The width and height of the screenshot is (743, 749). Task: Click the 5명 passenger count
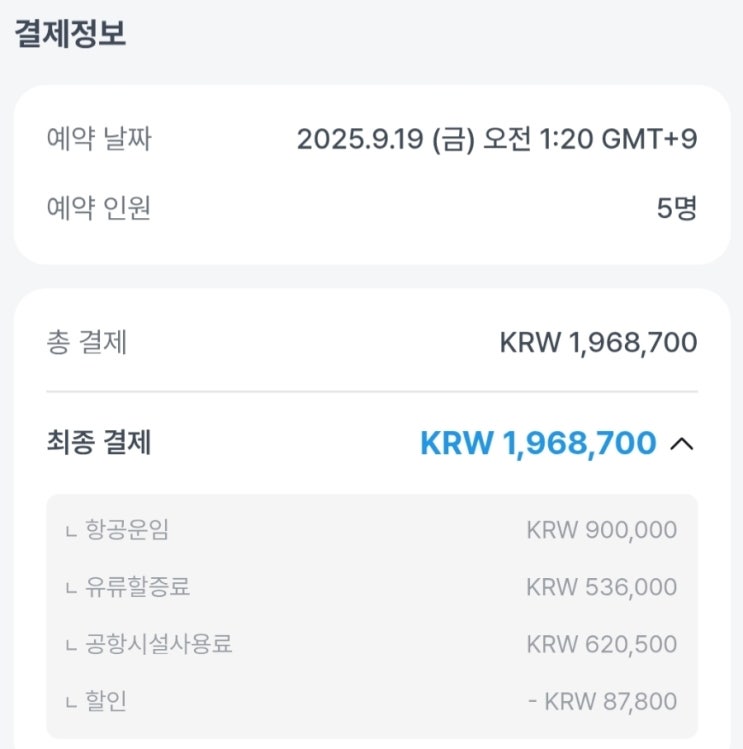pos(676,209)
